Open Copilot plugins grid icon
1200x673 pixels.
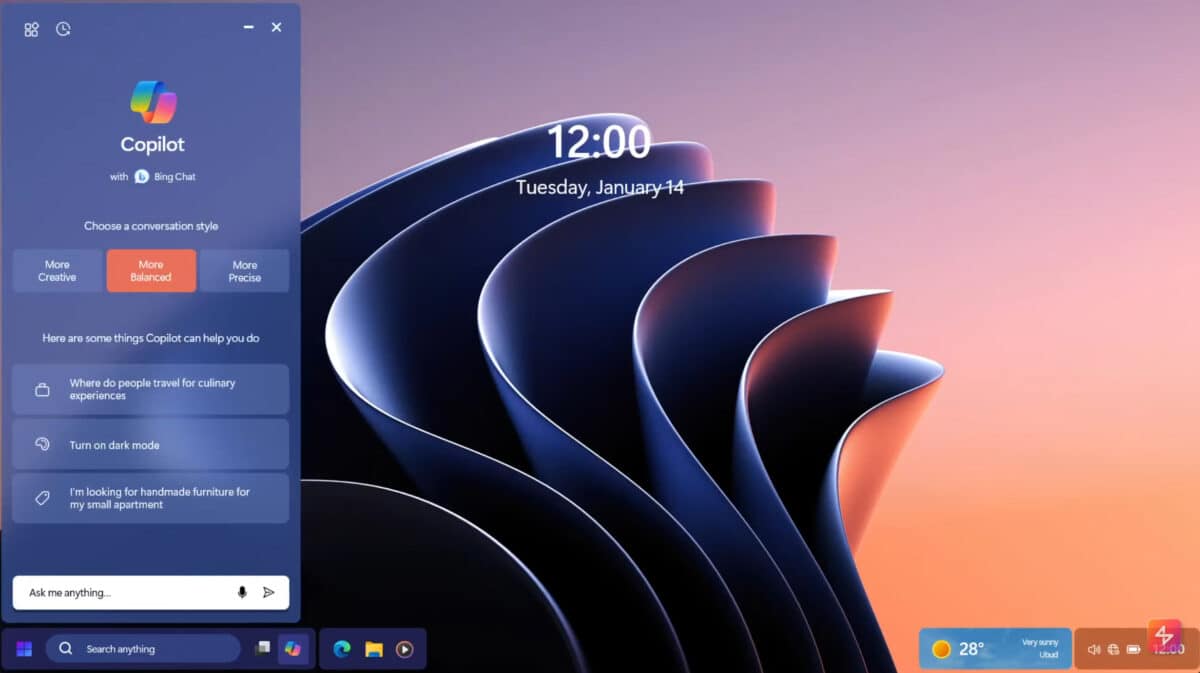click(x=31, y=28)
